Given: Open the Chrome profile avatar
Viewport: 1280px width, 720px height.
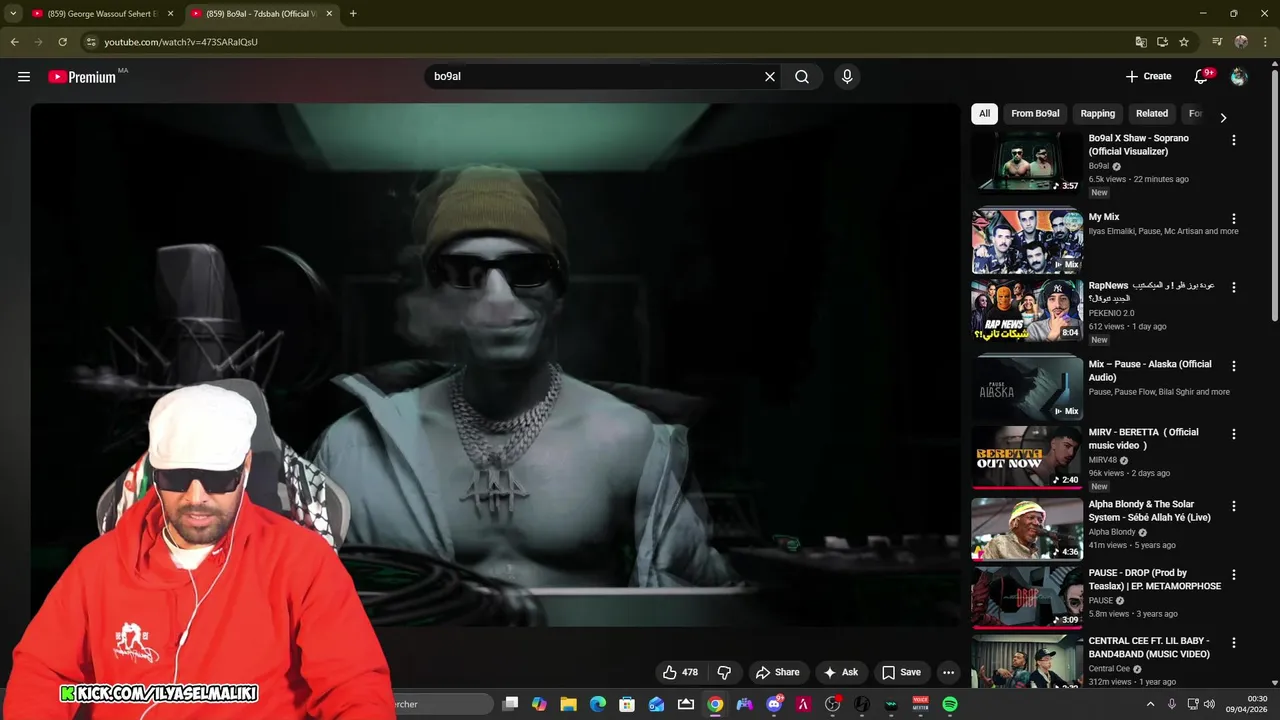Looking at the screenshot, I should [x=1241, y=42].
